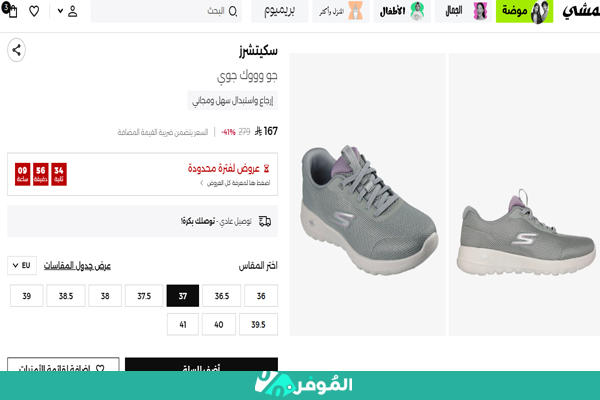The width and height of the screenshot is (600, 400).
Task: Open the EU size system dropdown
Action: point(22,265)
